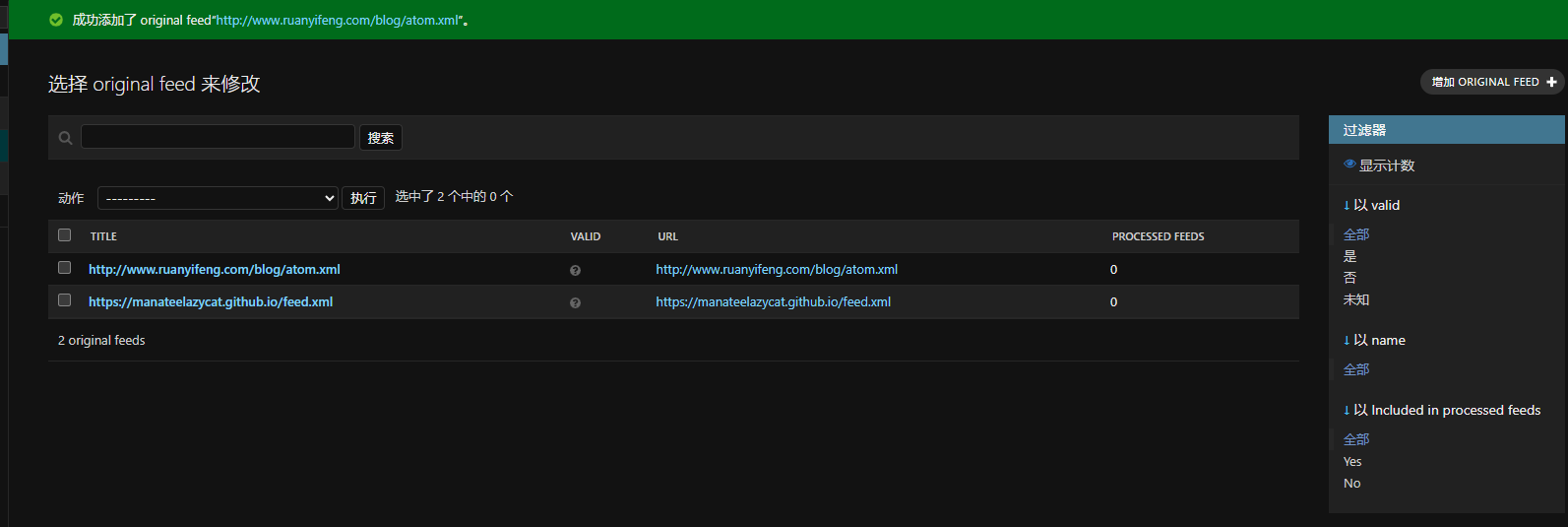Filter valid by 是
1568x527 pixels.
(1349, 256)
